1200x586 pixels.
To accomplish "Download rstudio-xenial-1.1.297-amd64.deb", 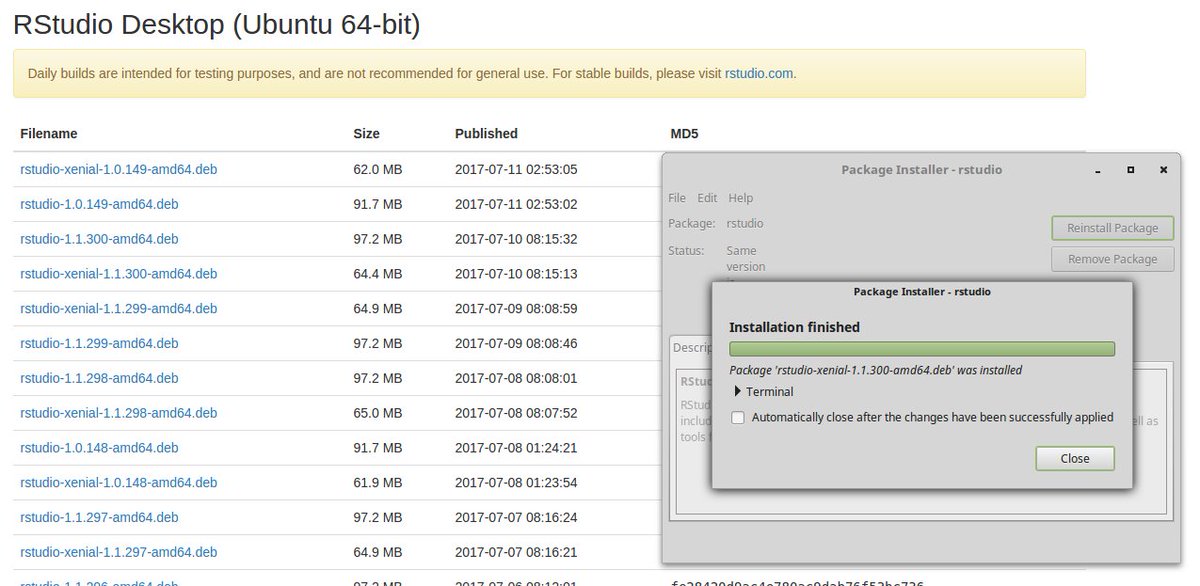I will pos(119,552).
